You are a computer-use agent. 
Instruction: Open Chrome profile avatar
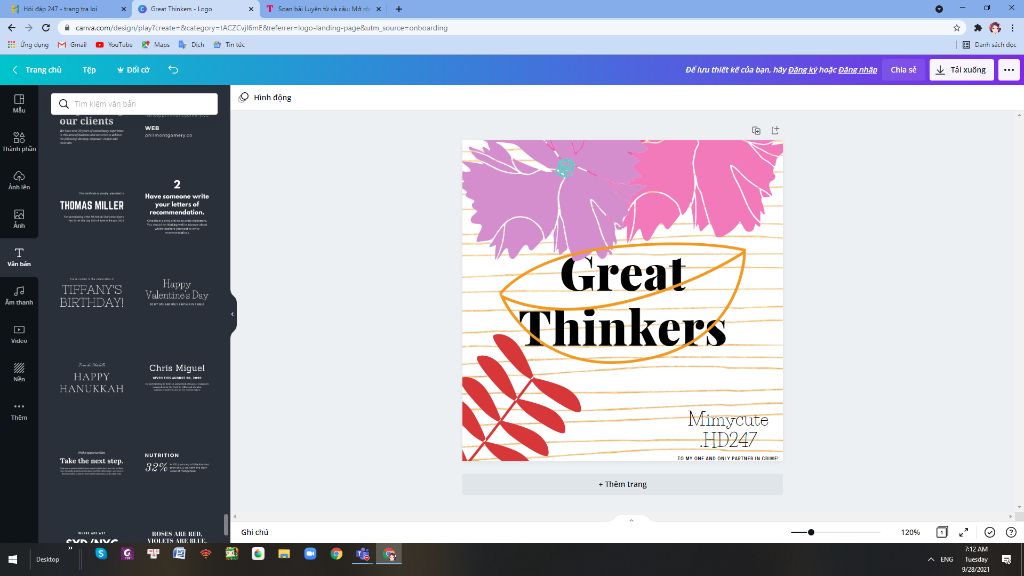click(995, 27)
